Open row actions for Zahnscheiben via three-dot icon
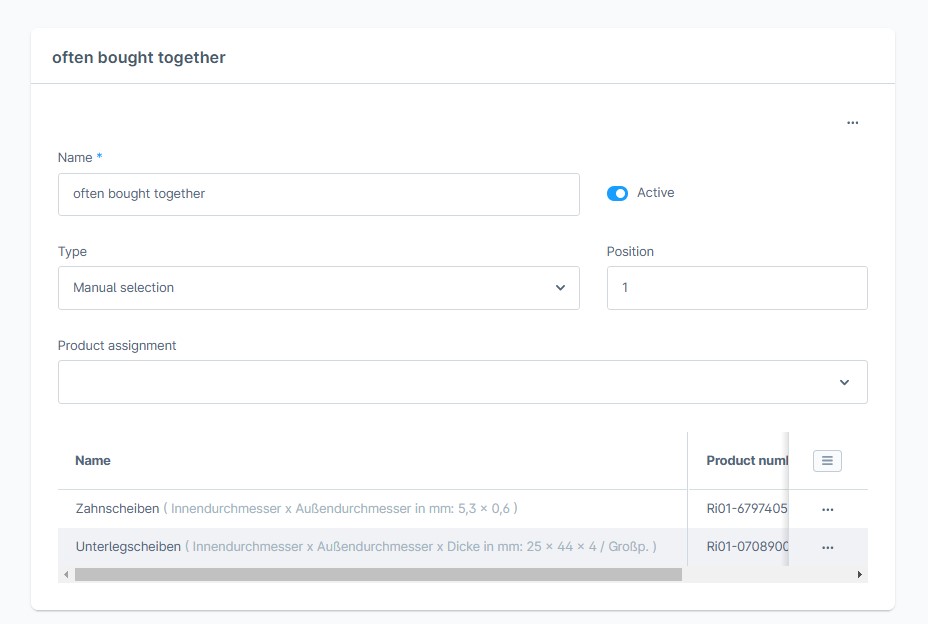Screen dimensions: 928x624 point(827,509)
